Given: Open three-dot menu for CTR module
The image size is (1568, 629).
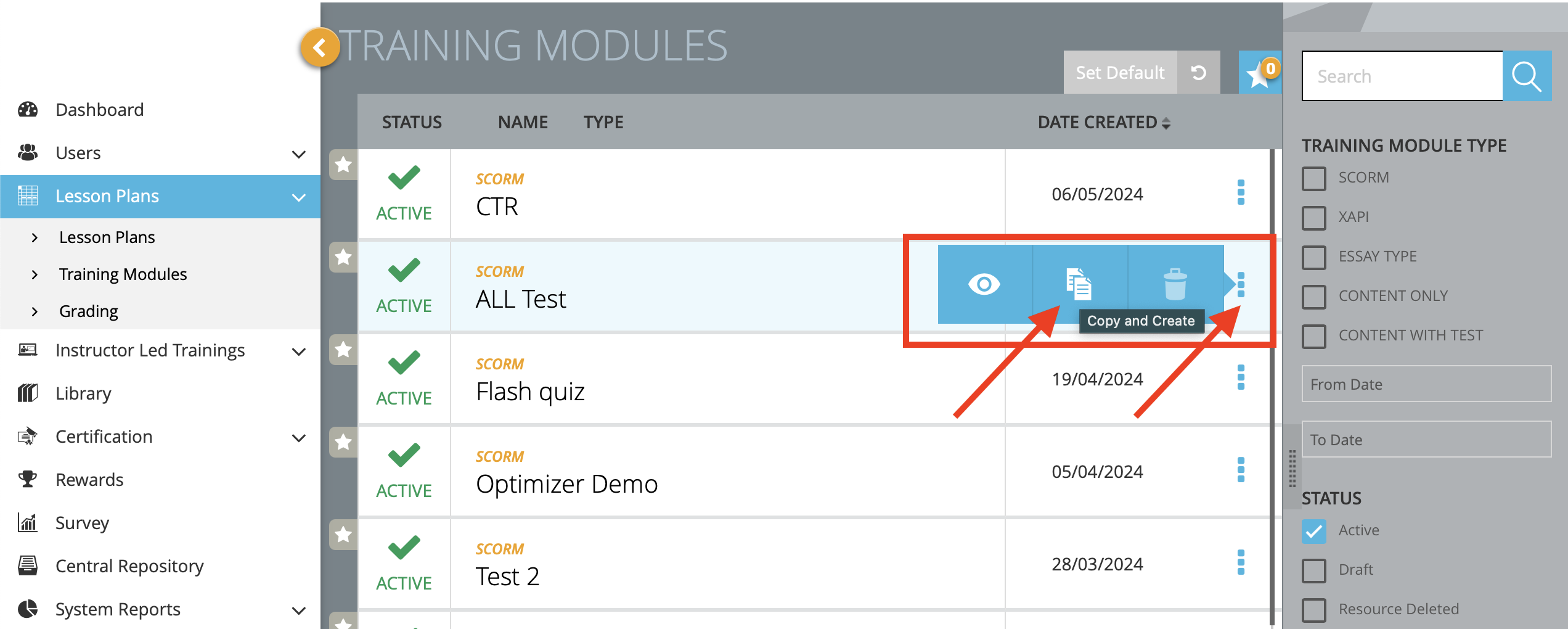Looking at the screenshot, I should (1241, 192).
